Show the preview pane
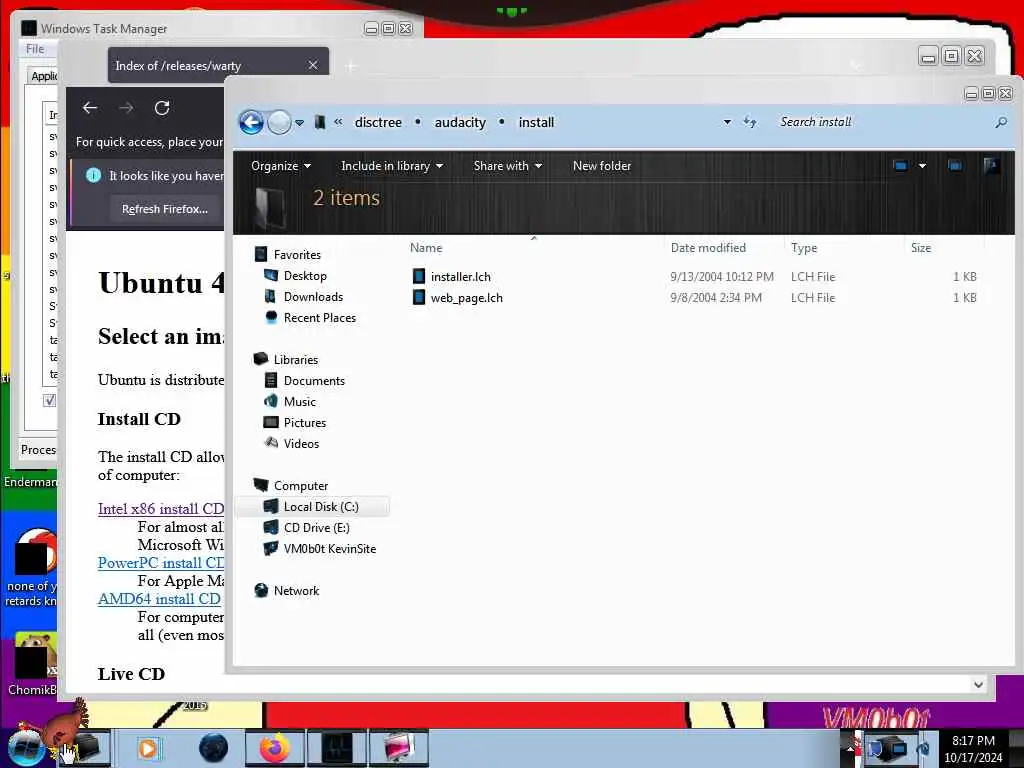Image resolution: width=1024 pixels, height=768 pixels. pyautogui.click(x=955, y=166)
